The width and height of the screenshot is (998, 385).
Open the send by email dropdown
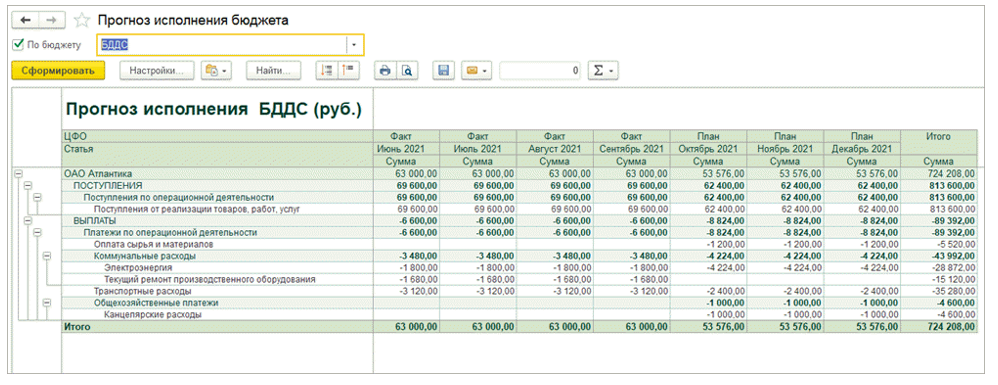(x=476, y=71)
